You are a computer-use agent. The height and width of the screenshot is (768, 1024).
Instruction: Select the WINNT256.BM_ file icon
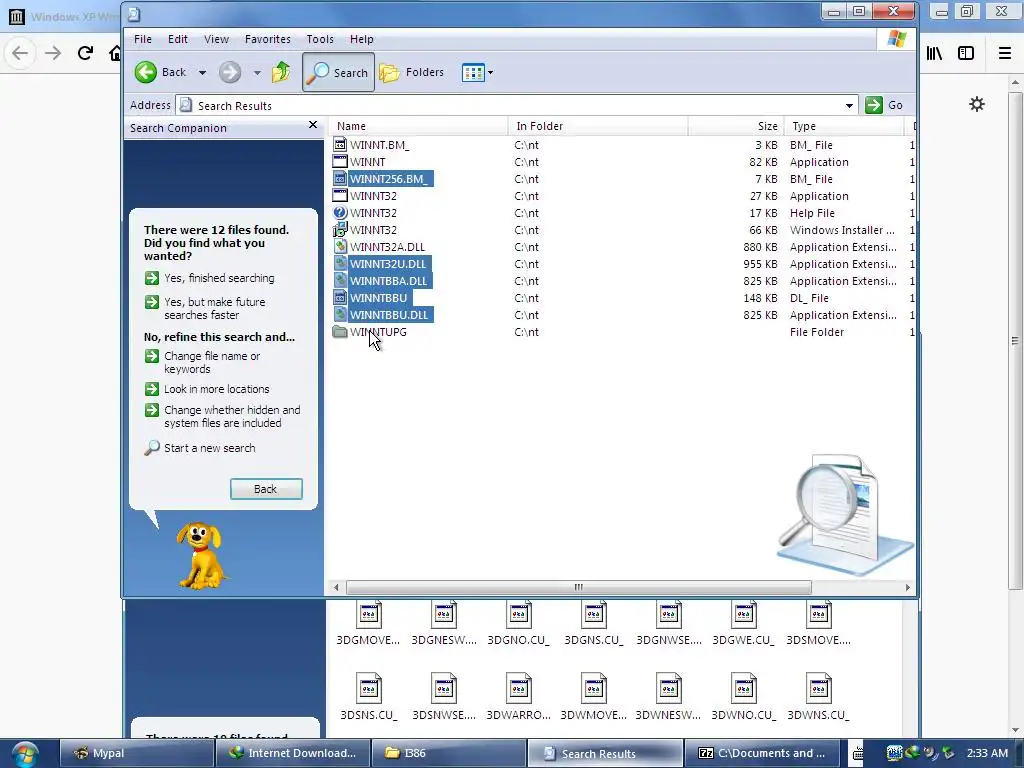(340, 179)
